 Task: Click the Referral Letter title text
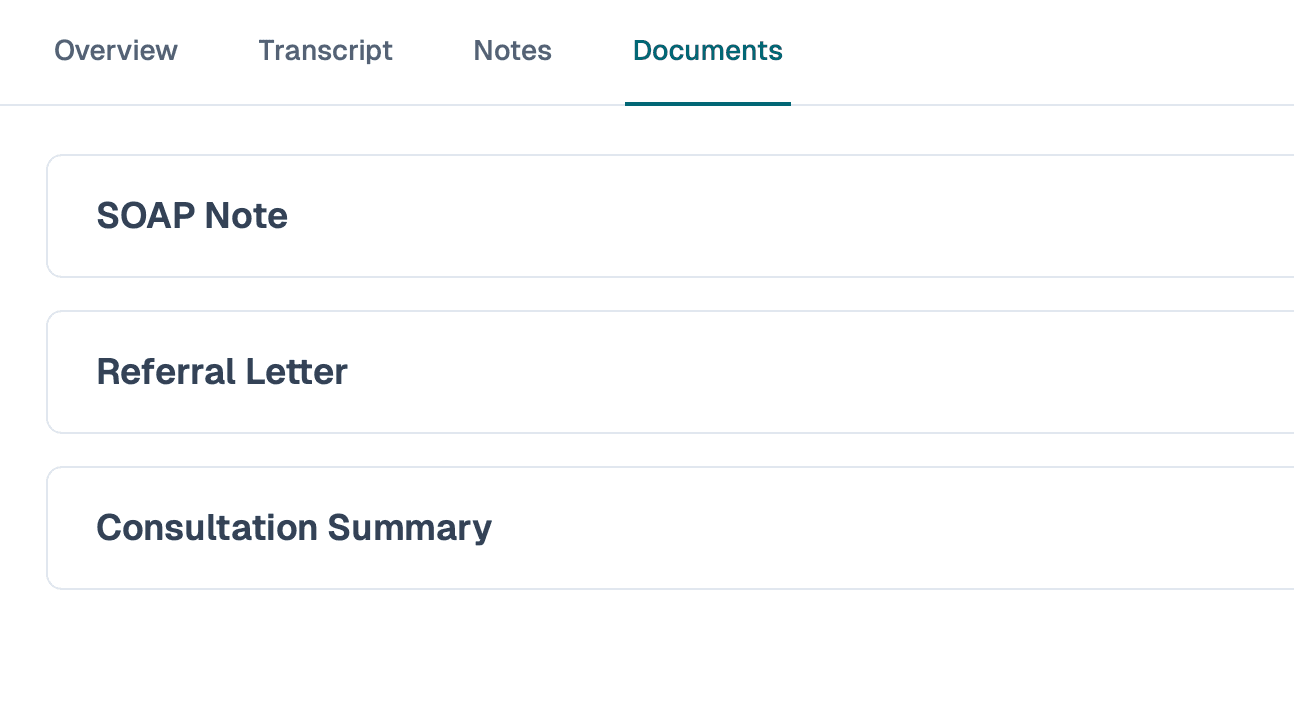coord(222,371)
